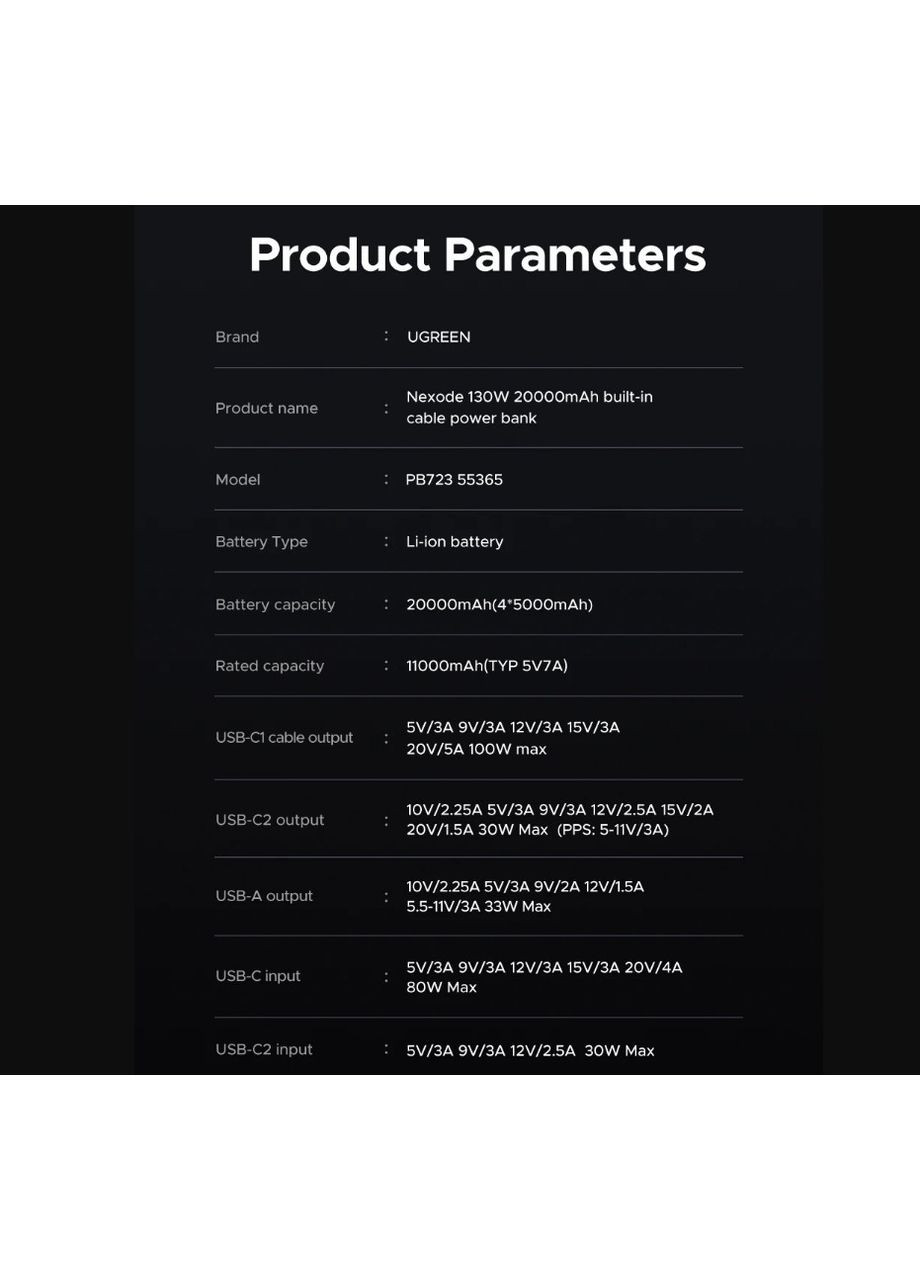Select model number PB723 55365
This screenshot has height=1280, width=920.
(454, 480)
